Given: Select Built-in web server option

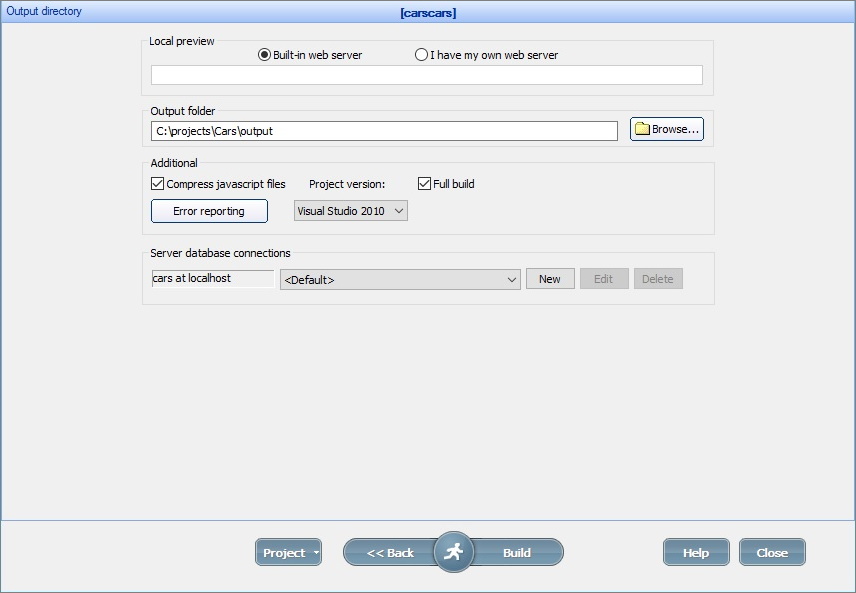Looking at the screenshot, I should (x=265, y=55).
